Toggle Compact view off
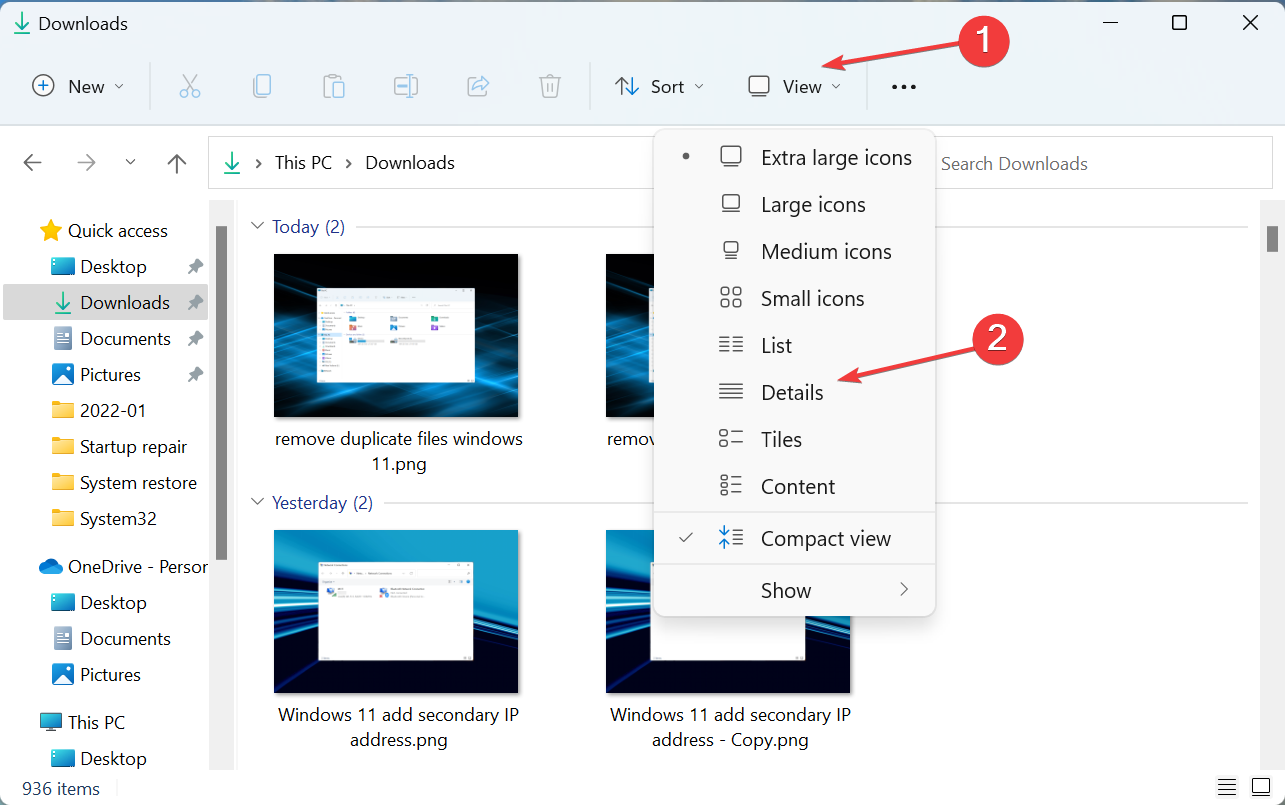 pyautogui.click(x=794, y=538)
